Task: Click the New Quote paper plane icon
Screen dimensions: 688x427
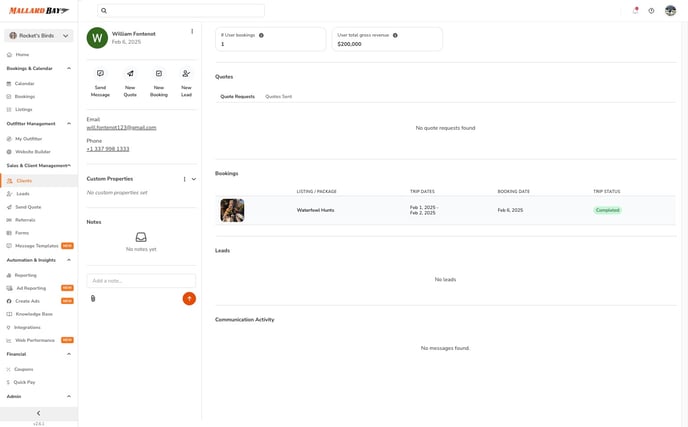Action: tap(130, 74)
